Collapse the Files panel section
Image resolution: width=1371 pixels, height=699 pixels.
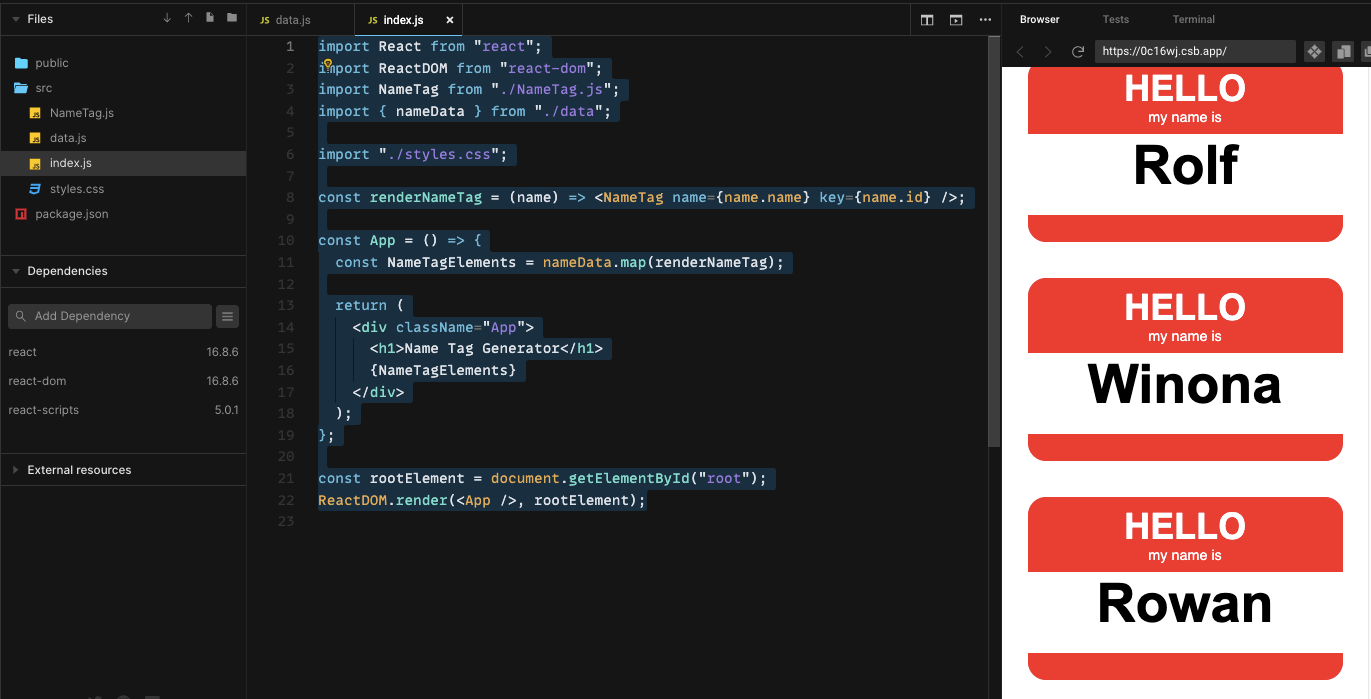(16, 19)
